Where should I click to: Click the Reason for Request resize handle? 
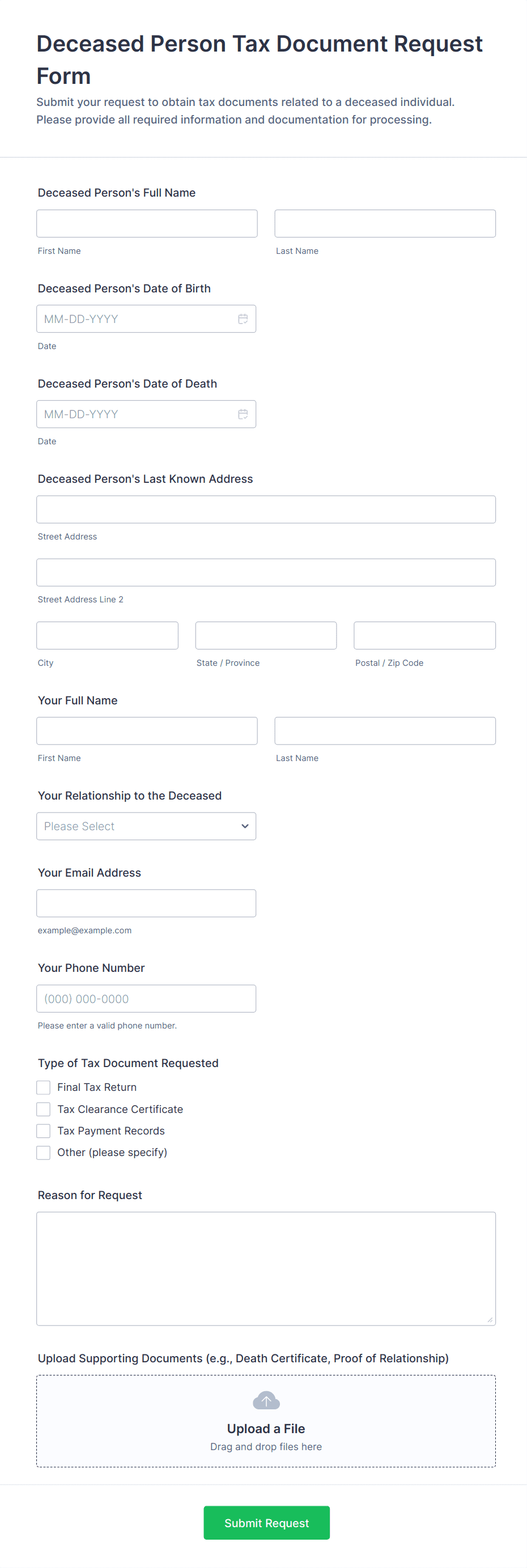(x=490, y=1320)
